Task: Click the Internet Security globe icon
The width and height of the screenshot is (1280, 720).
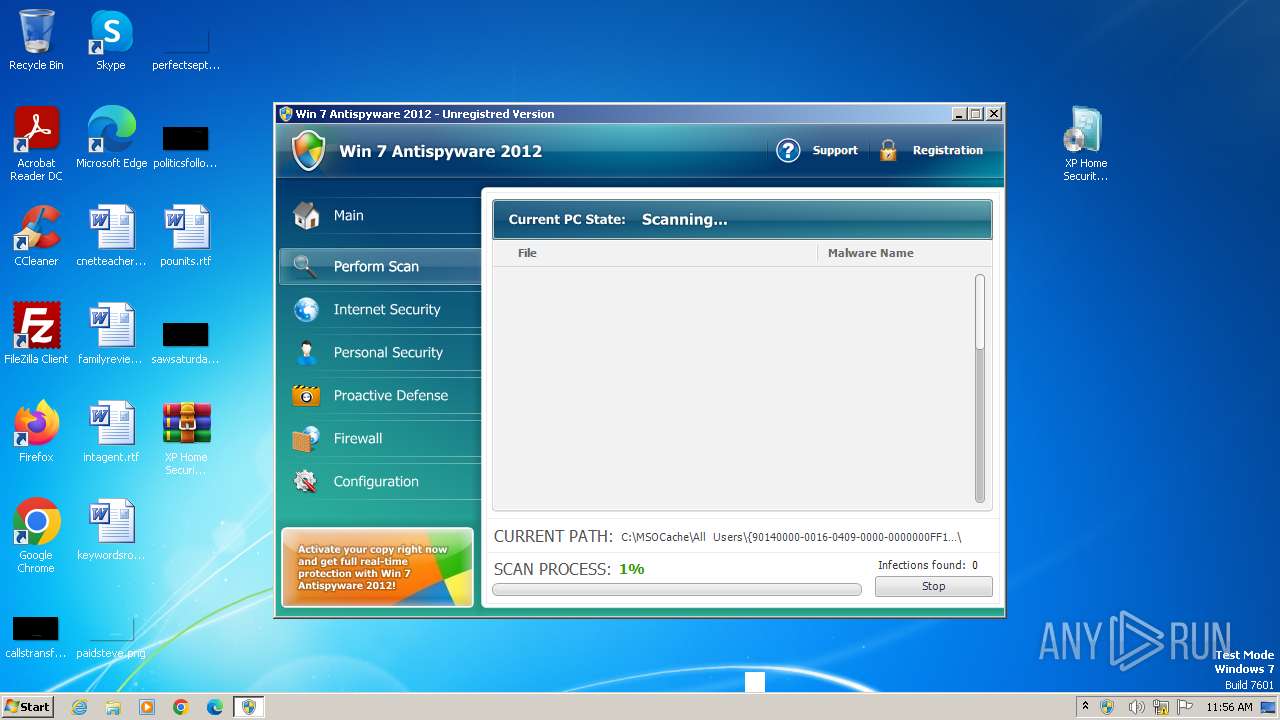Action: coord(306,309)
